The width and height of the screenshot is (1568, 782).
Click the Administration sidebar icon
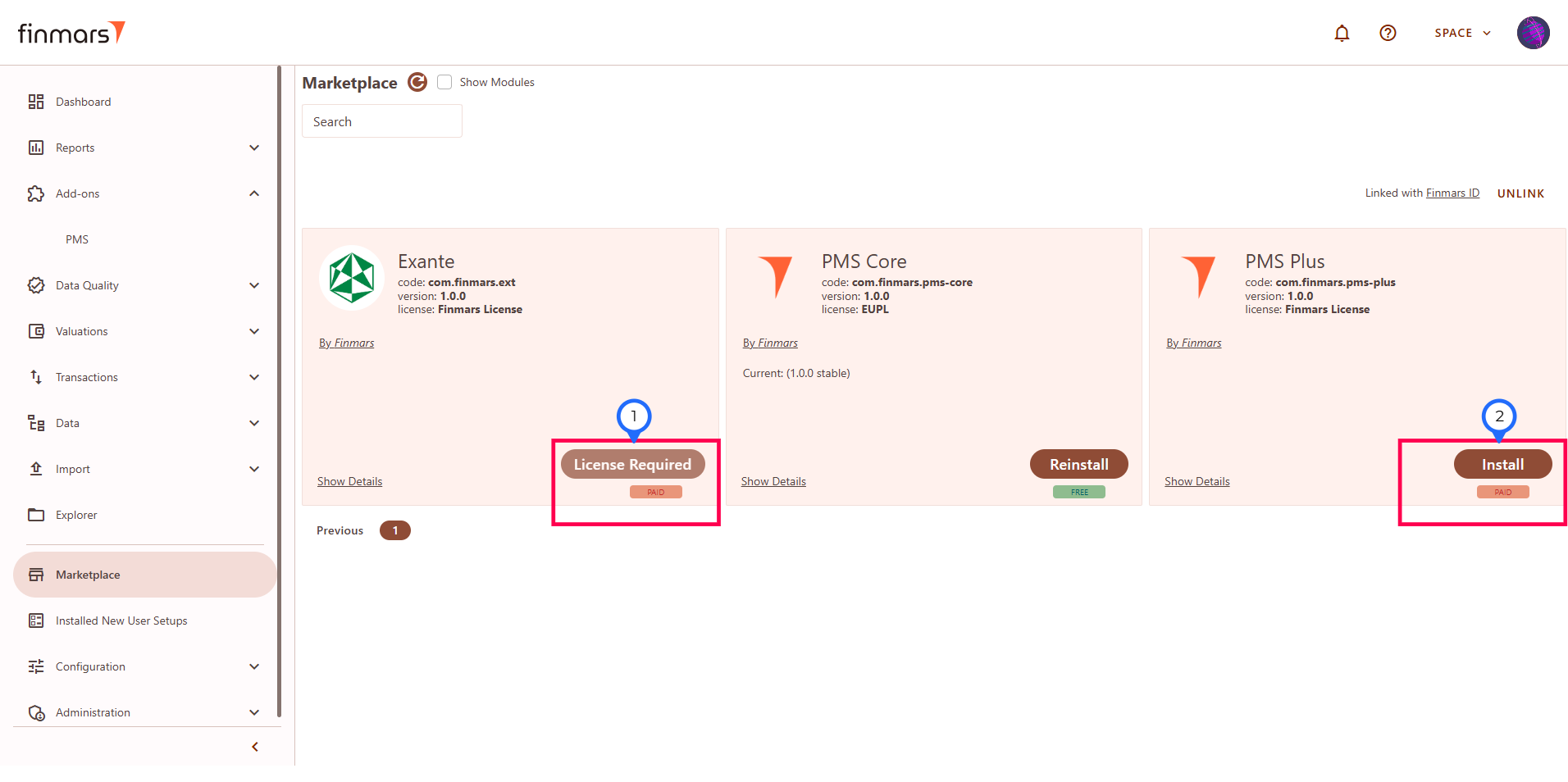(x=36, y=712)
